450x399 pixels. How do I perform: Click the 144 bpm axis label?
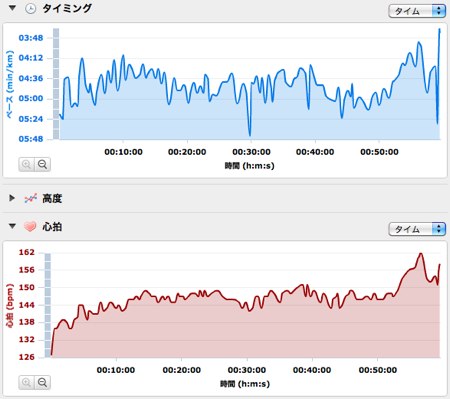pos(26,305)
